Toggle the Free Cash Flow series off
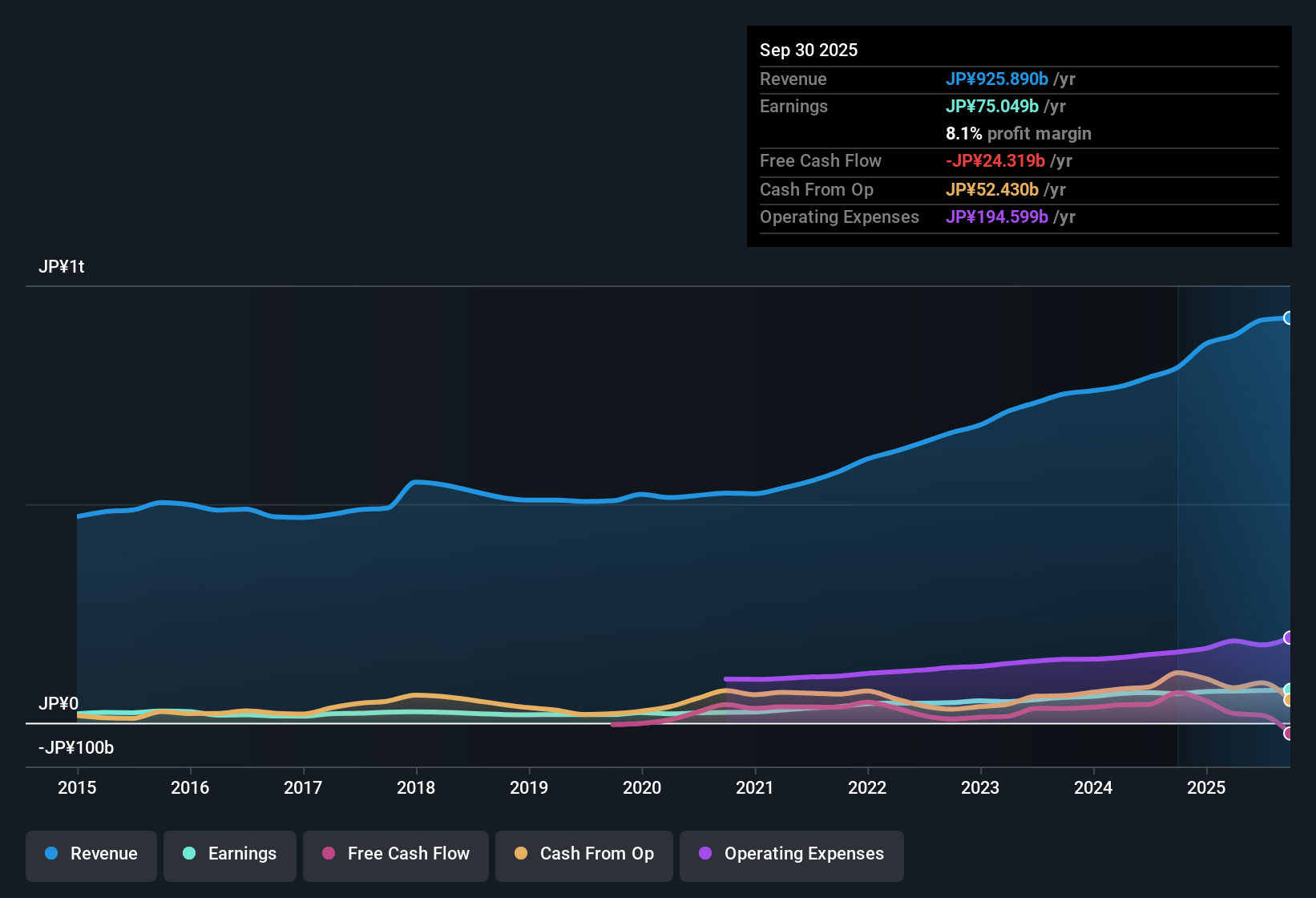1316x898 pixels. [x=395, y=854]
